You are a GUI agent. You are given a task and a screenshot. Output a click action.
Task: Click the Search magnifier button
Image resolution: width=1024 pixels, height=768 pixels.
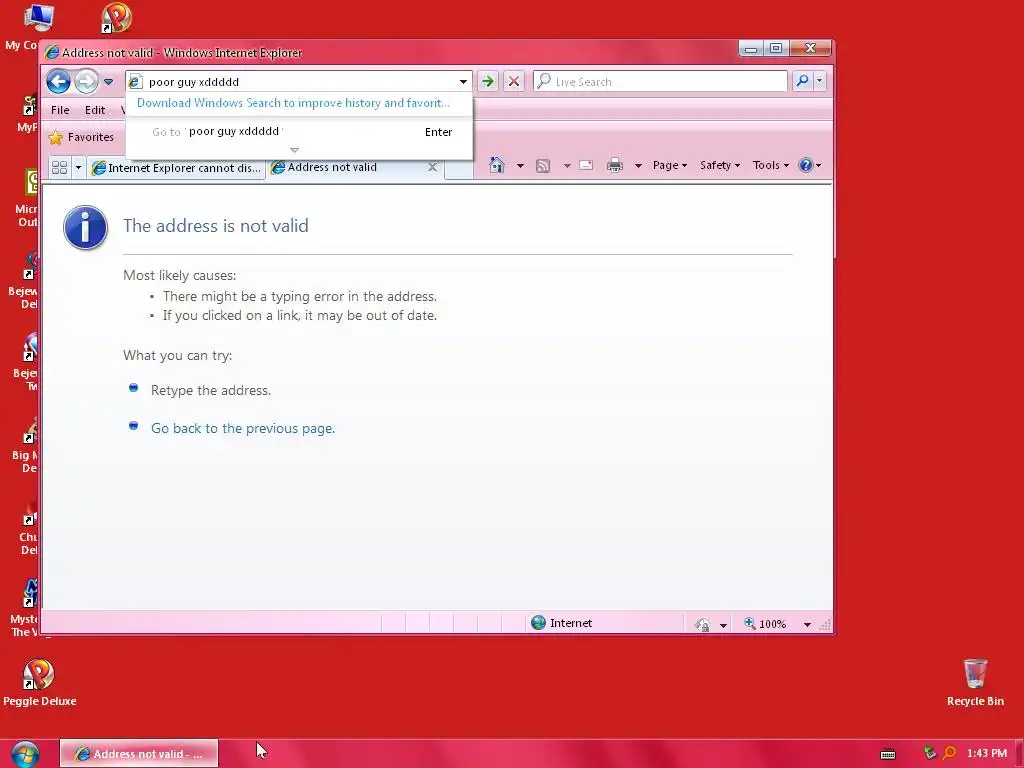coord(802,81)
